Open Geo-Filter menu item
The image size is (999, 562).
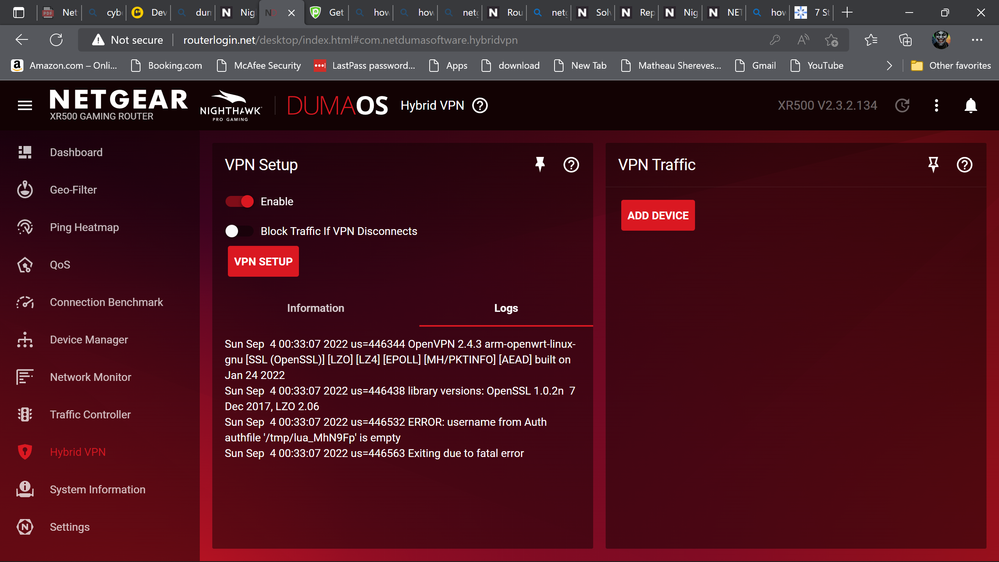pyautogui.click(x=73, y=190)
